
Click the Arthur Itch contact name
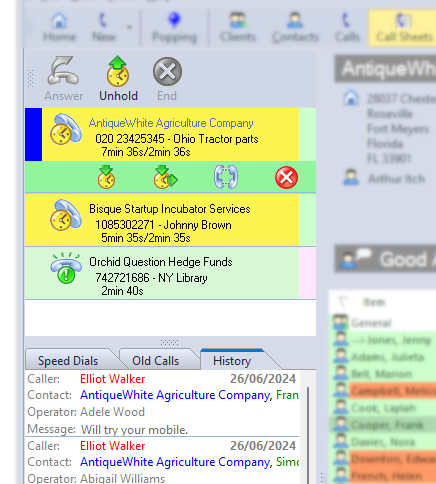coord(396,179)
